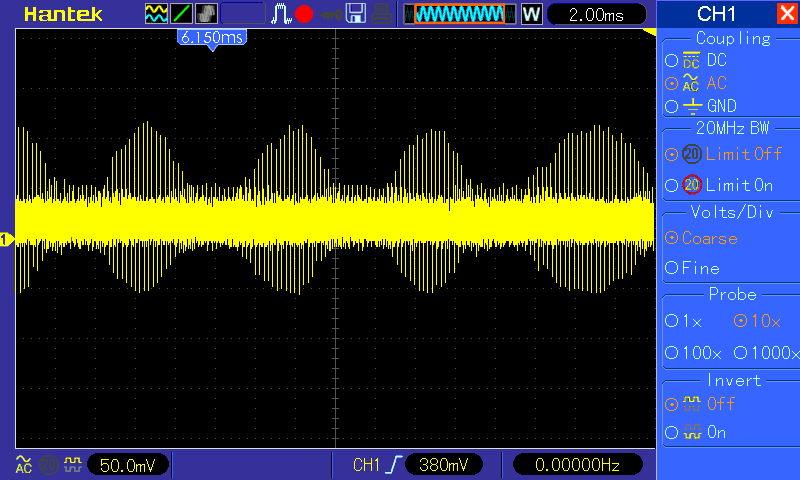Click the dual-sine waveform display icon
The image size is (800, 480).
(156, 14)
